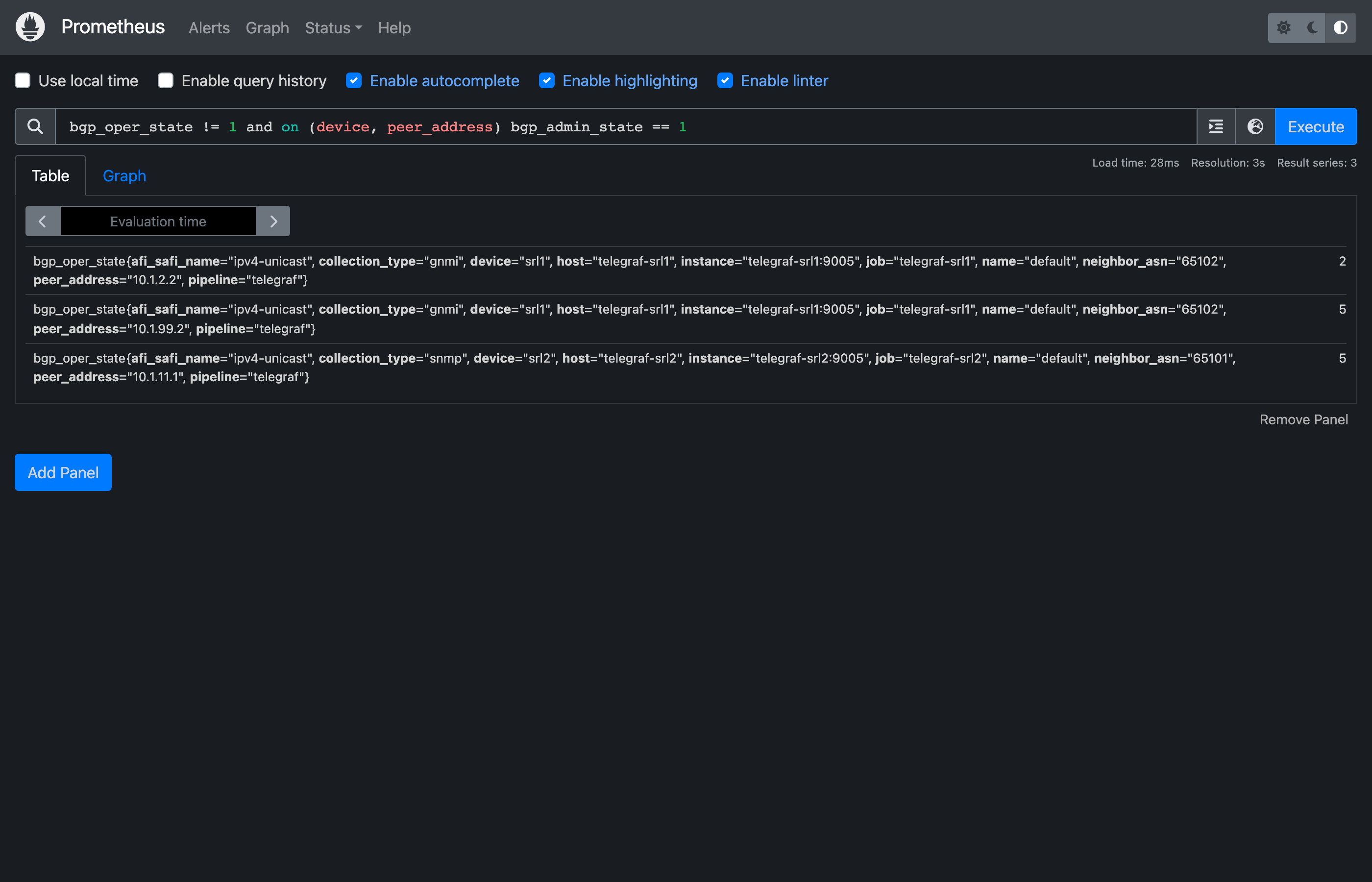Open the Help navbar link

(x=394, y=27)
